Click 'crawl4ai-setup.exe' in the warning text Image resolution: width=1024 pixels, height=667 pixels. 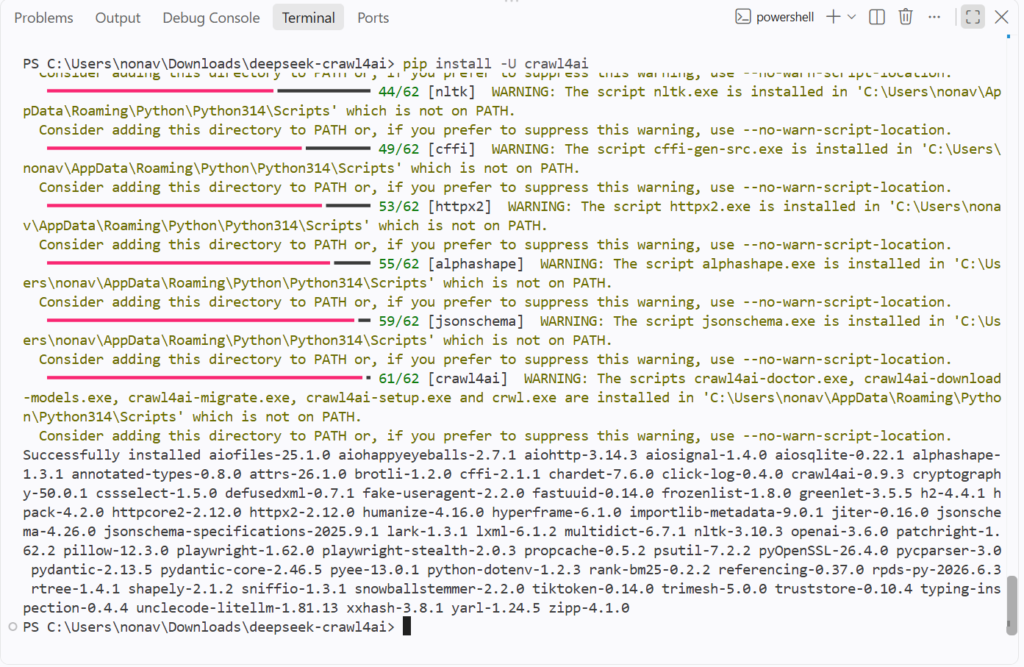coord(379,398)
